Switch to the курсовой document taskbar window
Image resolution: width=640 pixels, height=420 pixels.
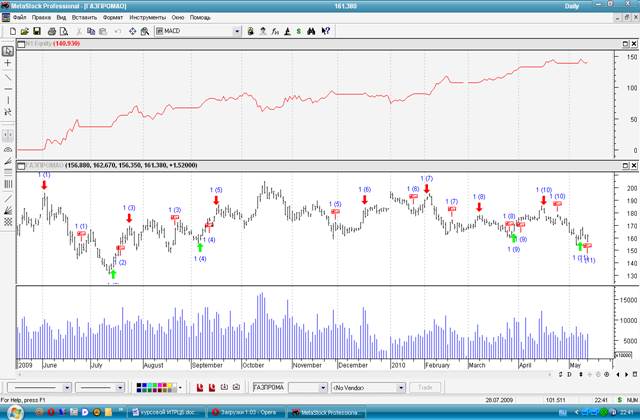click(x=167, y=413)
